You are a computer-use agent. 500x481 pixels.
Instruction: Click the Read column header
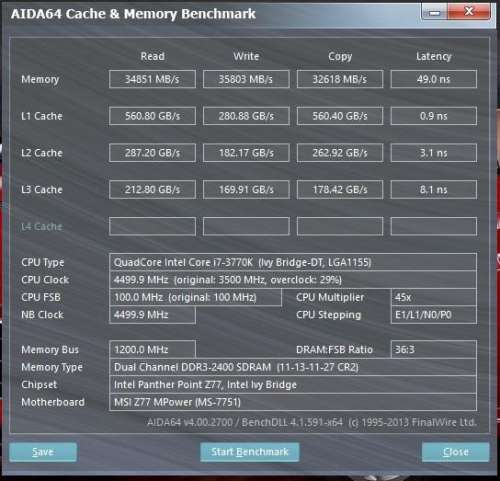pos(152,56)
